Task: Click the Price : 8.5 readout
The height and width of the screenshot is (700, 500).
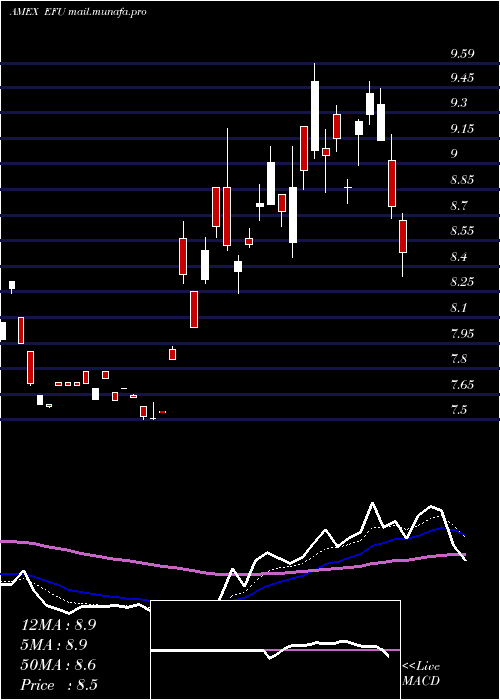Action: pyautogui.click(x=59, y=685)
